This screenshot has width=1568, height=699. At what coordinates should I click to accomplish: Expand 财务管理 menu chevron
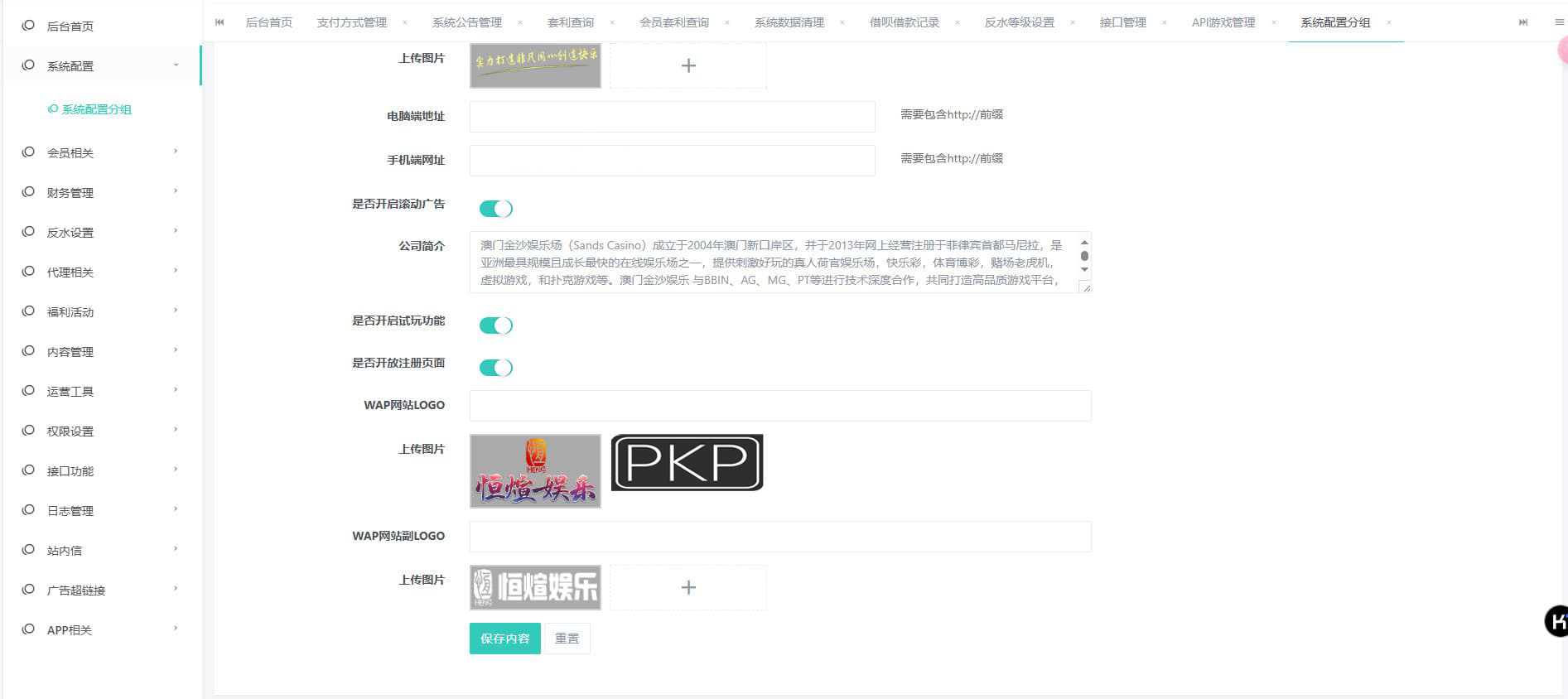(x=176, y=191)
